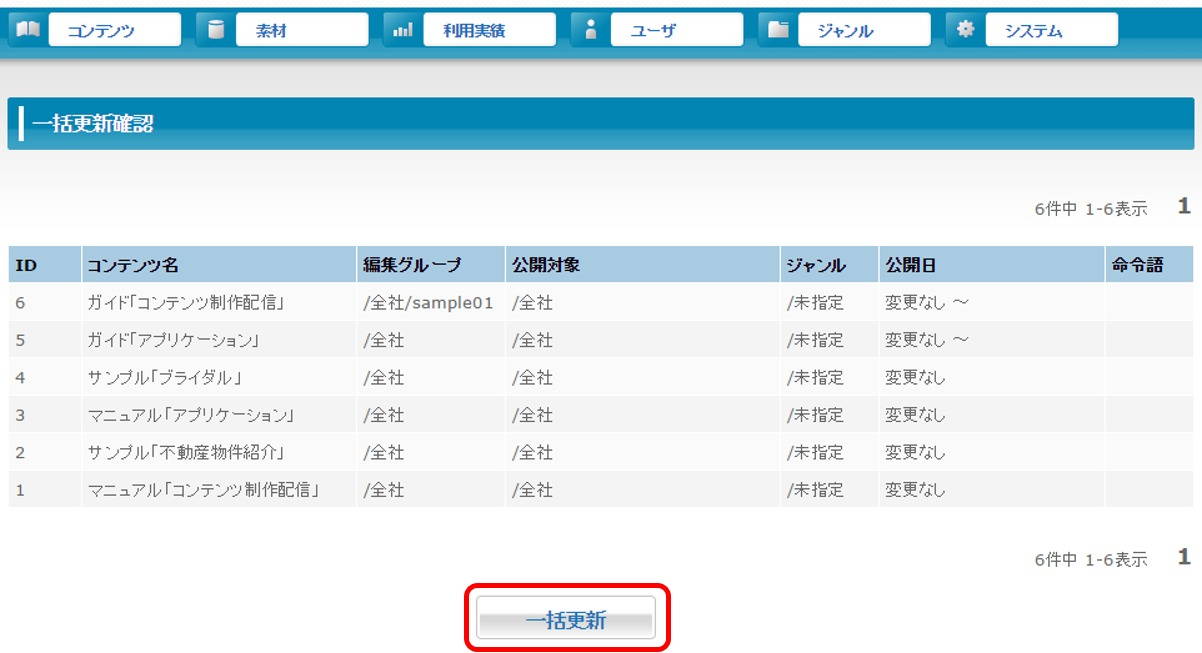Click the /全社/sample01 editing group cell
1202x653 pixels.
tap(428, 303)
